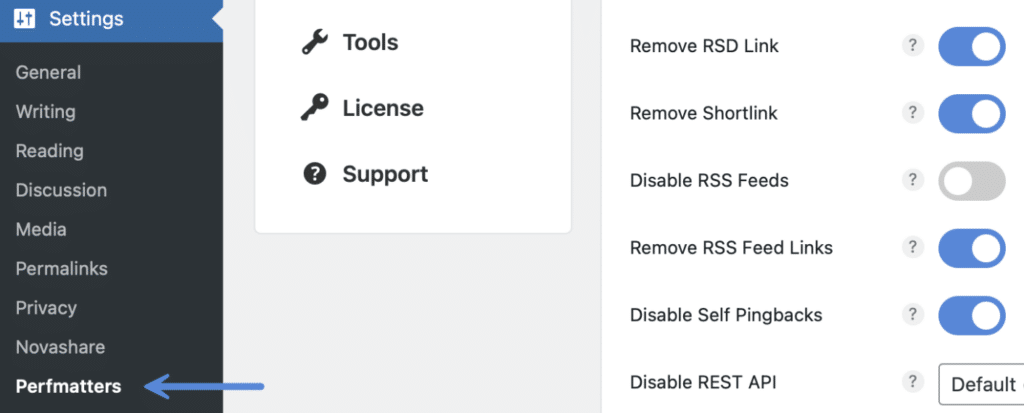Go to the Discussion settings menu item
1024x413 pixels.
tap(61, 190)
